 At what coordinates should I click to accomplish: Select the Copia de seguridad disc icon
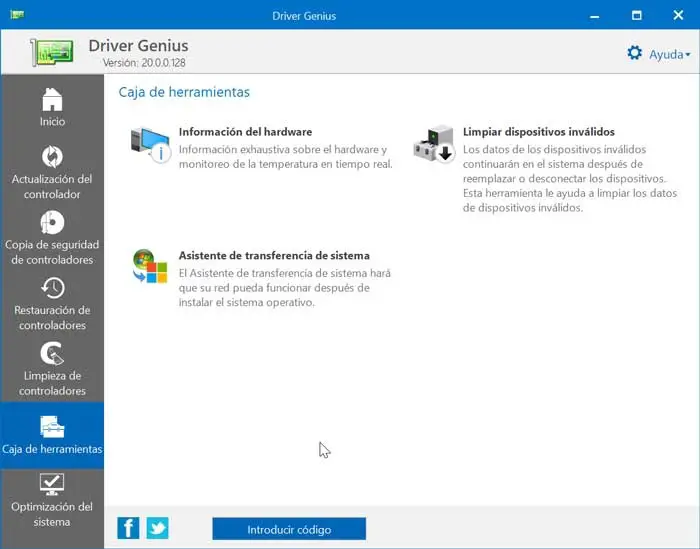point(52,222)
